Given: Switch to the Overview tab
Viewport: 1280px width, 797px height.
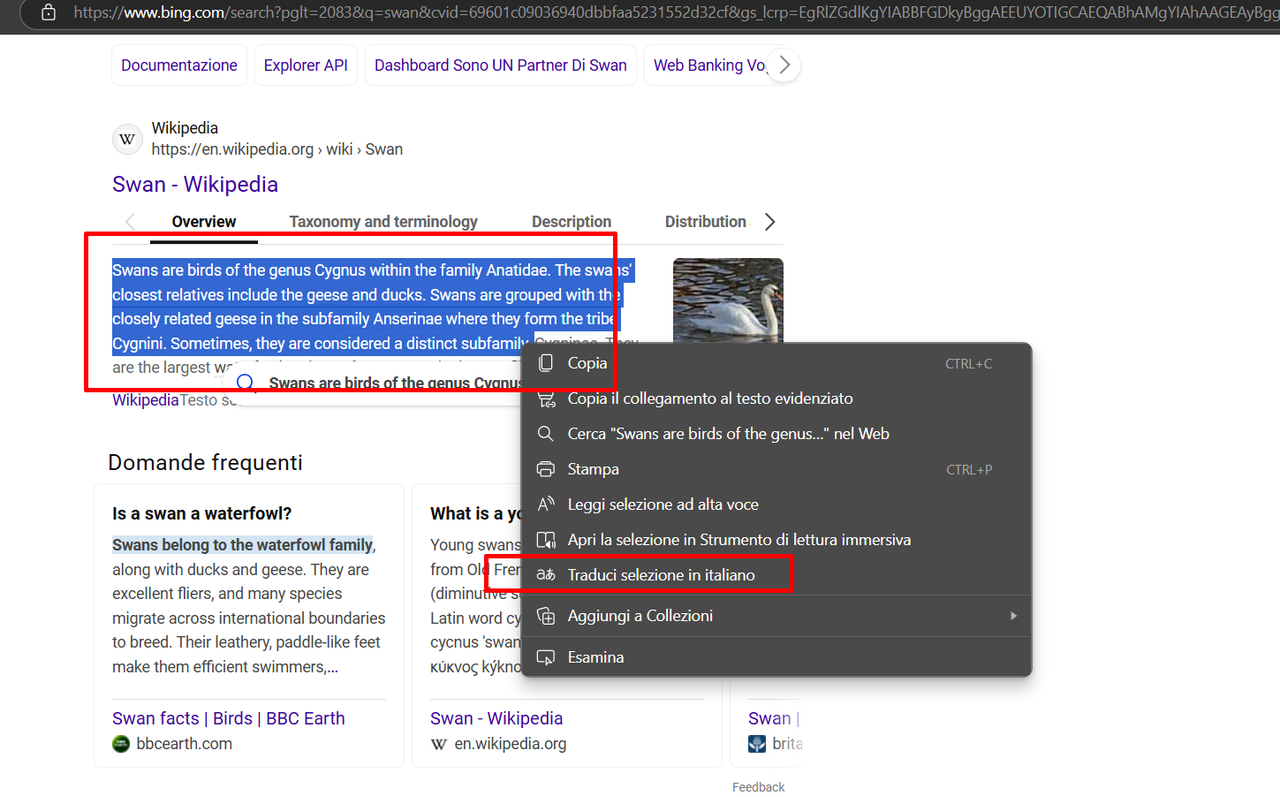Looking at the screenshot, I should pos(204,222).
